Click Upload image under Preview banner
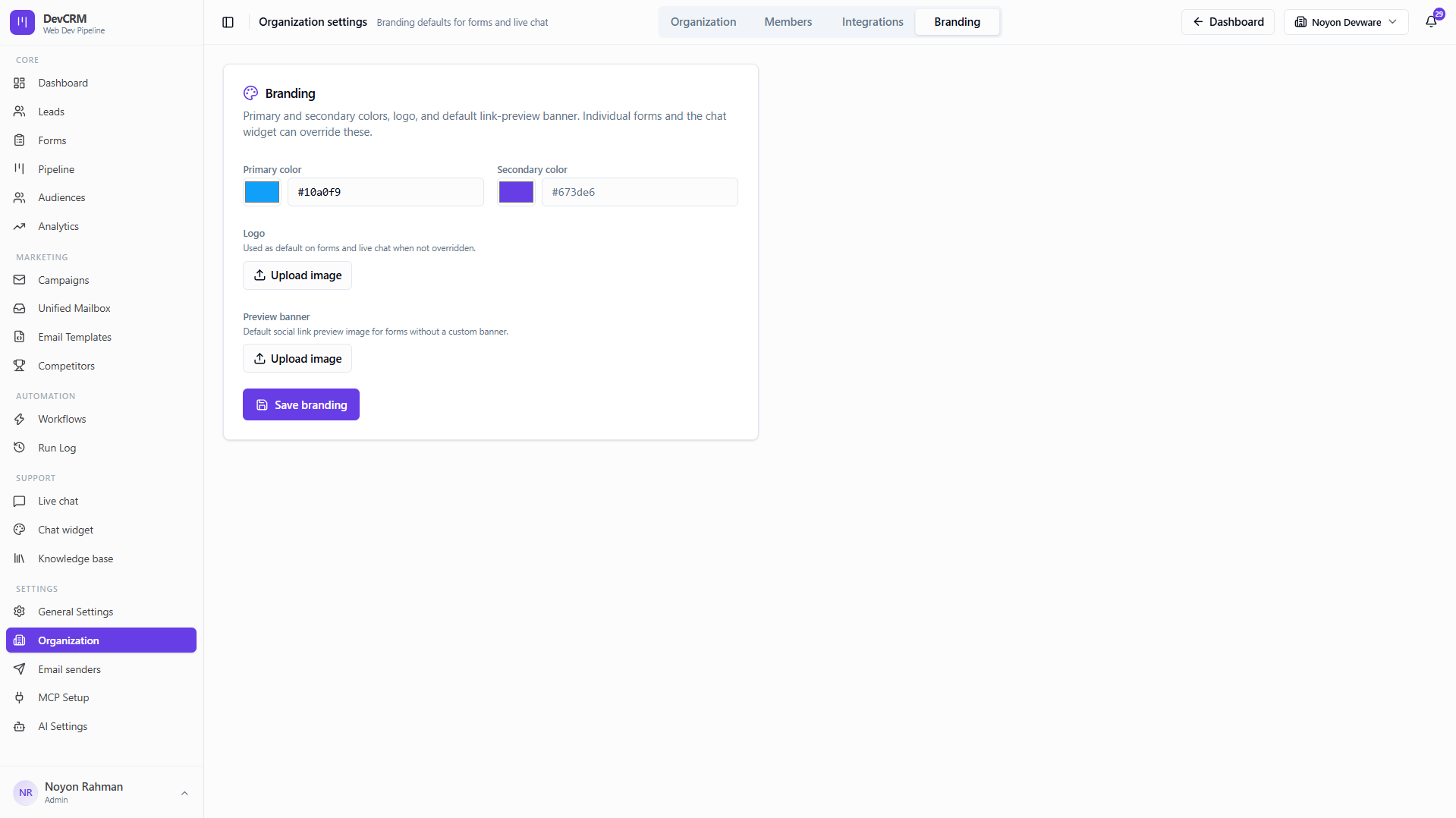 [297, 359]
